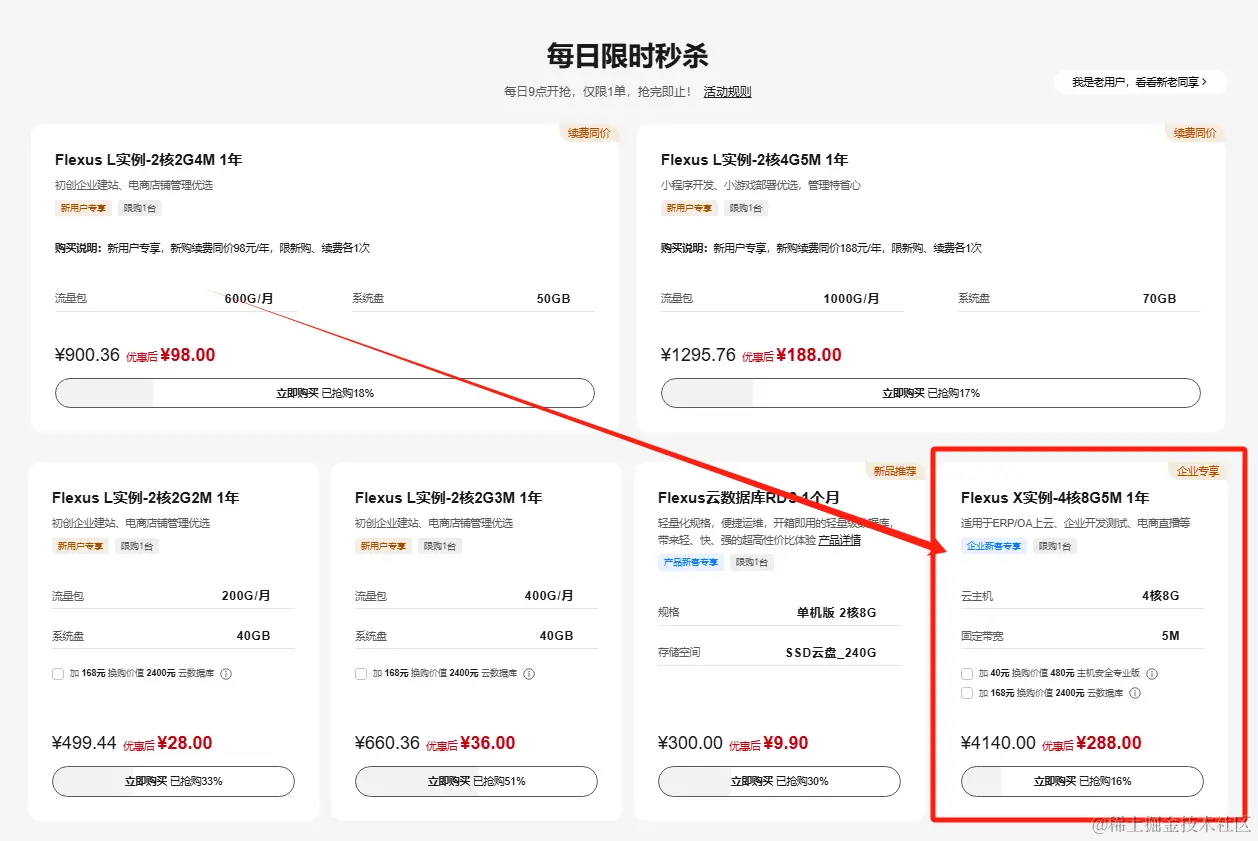Open 我是老用户,看看新老同享 link
Image resolution: width=1258 pixels, height=841 pixels.
pyautogui.click(x=1140, y=82)
